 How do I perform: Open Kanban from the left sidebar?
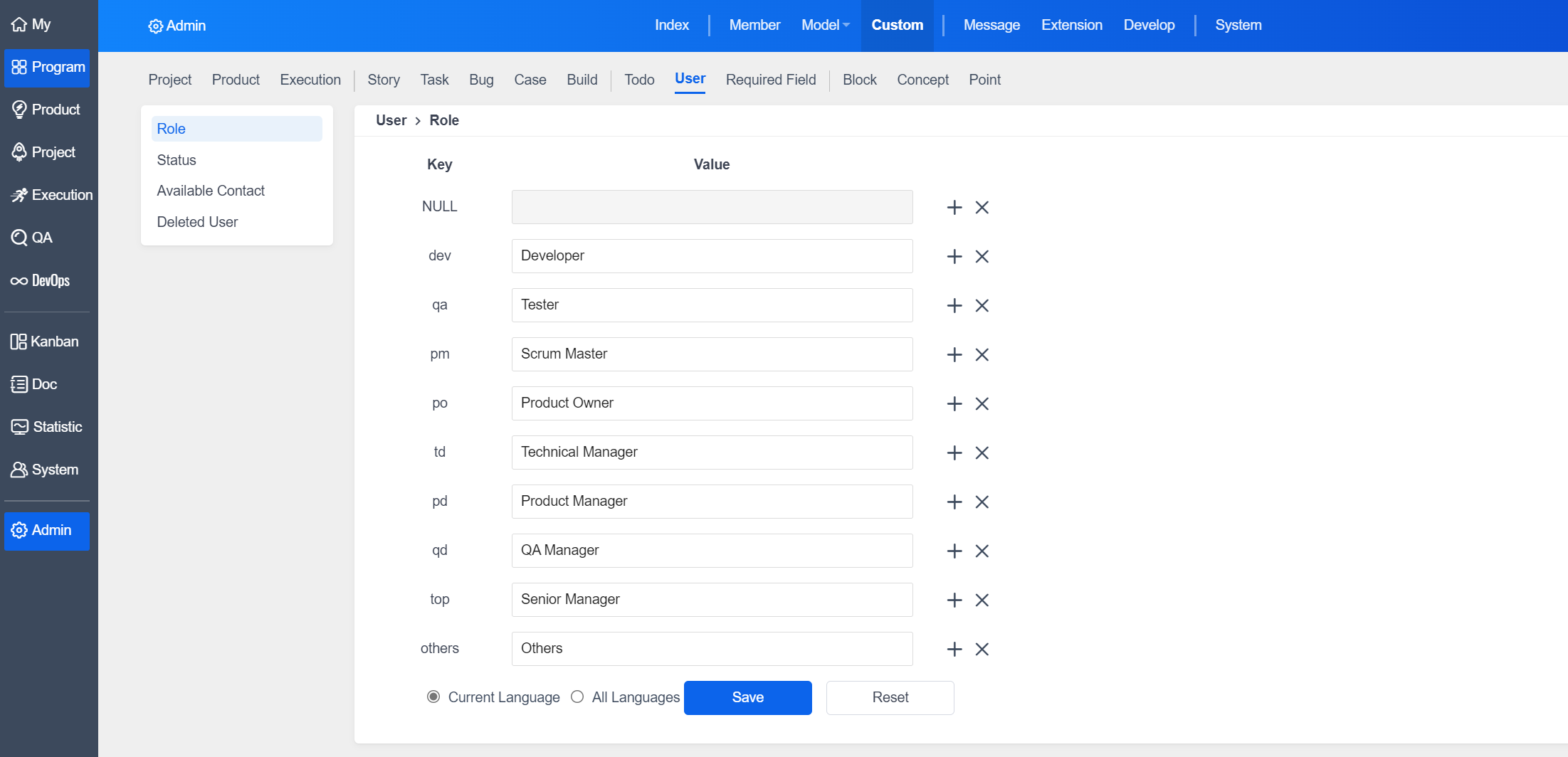46,342
